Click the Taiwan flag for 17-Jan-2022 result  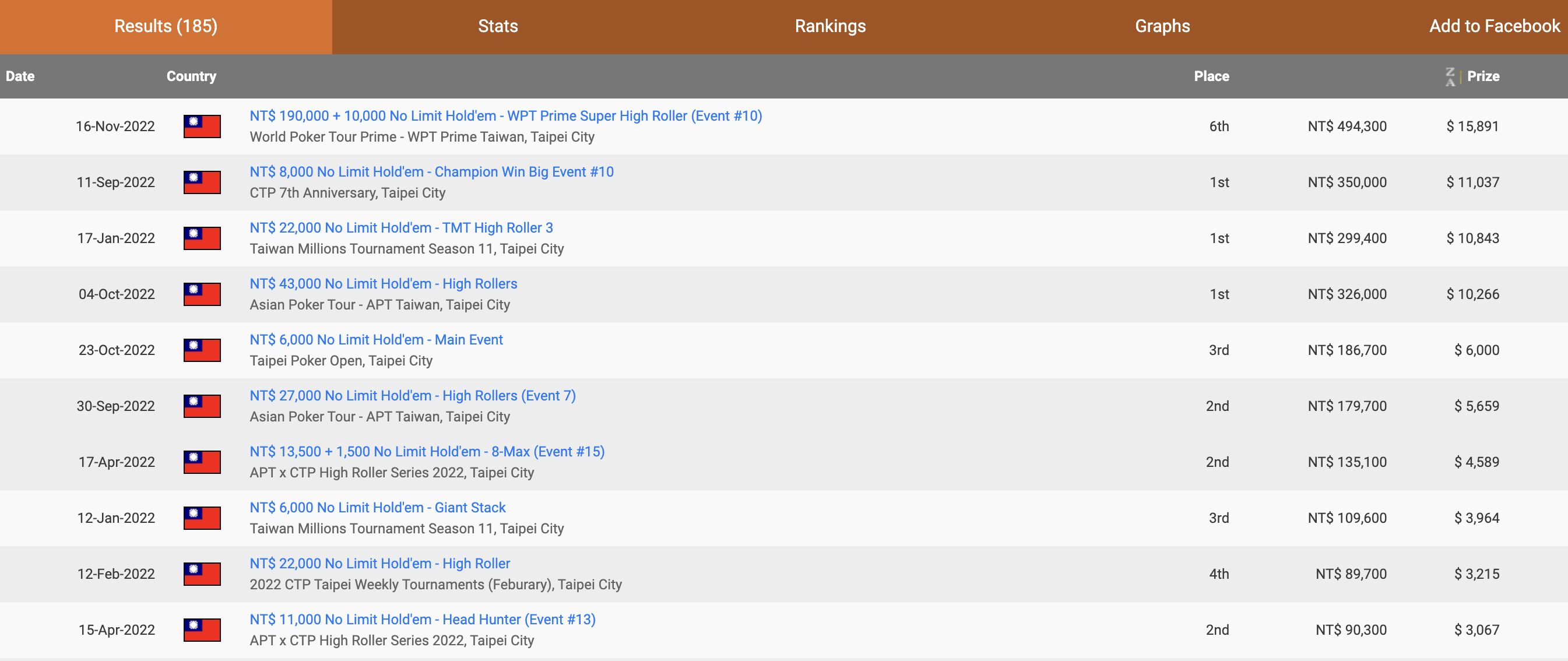202,238
